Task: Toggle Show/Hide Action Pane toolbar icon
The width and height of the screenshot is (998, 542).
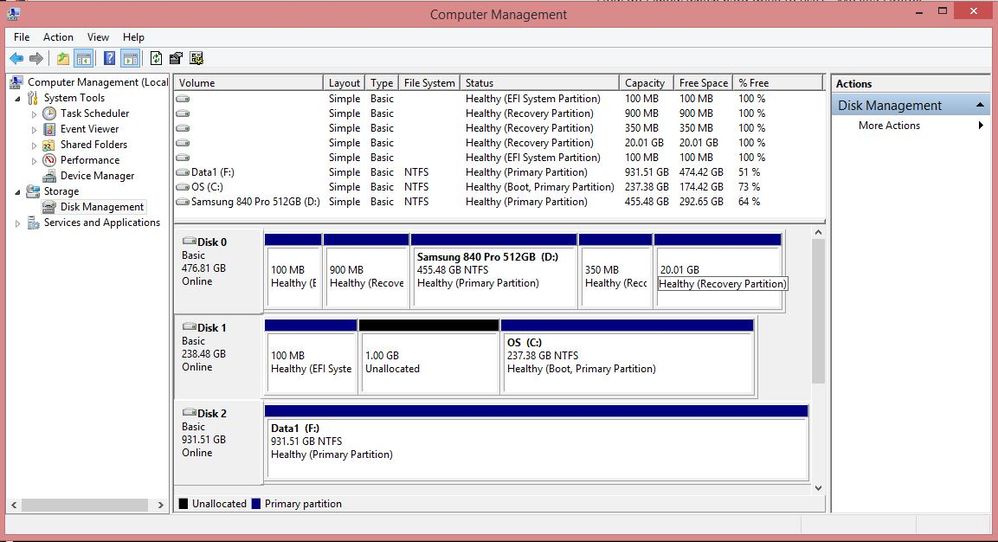Action: pos(130,59)
